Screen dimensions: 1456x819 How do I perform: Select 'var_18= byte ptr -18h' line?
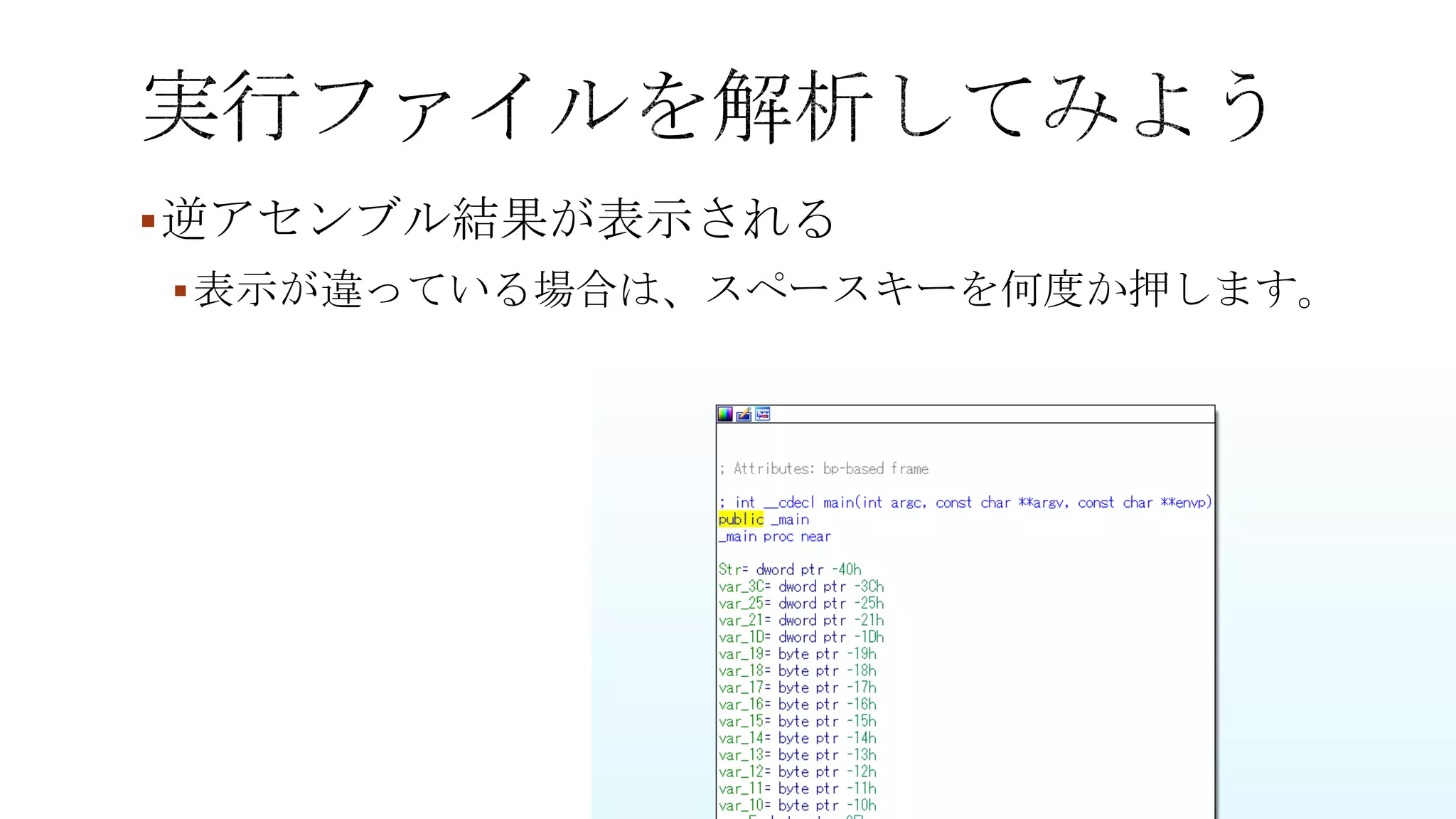tap(798, 670)
